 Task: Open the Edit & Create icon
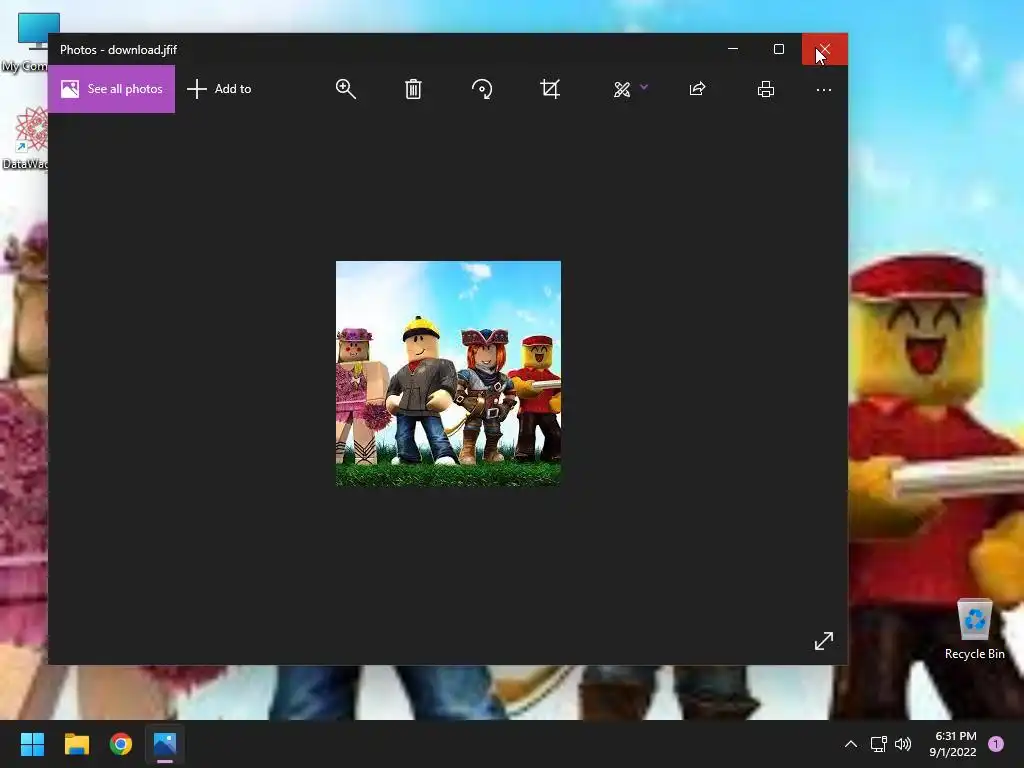click(x=622, y=89)
